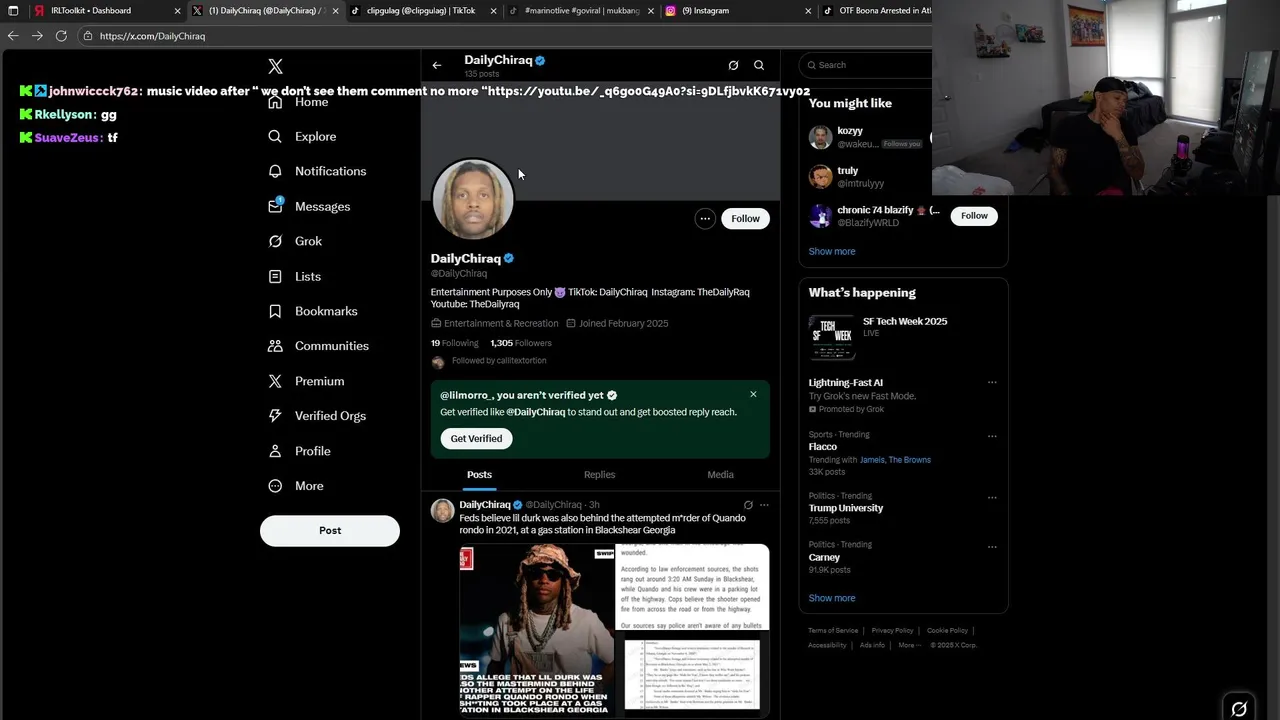Open Notifications bell in sidebar
The height and width of the screenshot is (720, 1280).
[x=275, y=171]
